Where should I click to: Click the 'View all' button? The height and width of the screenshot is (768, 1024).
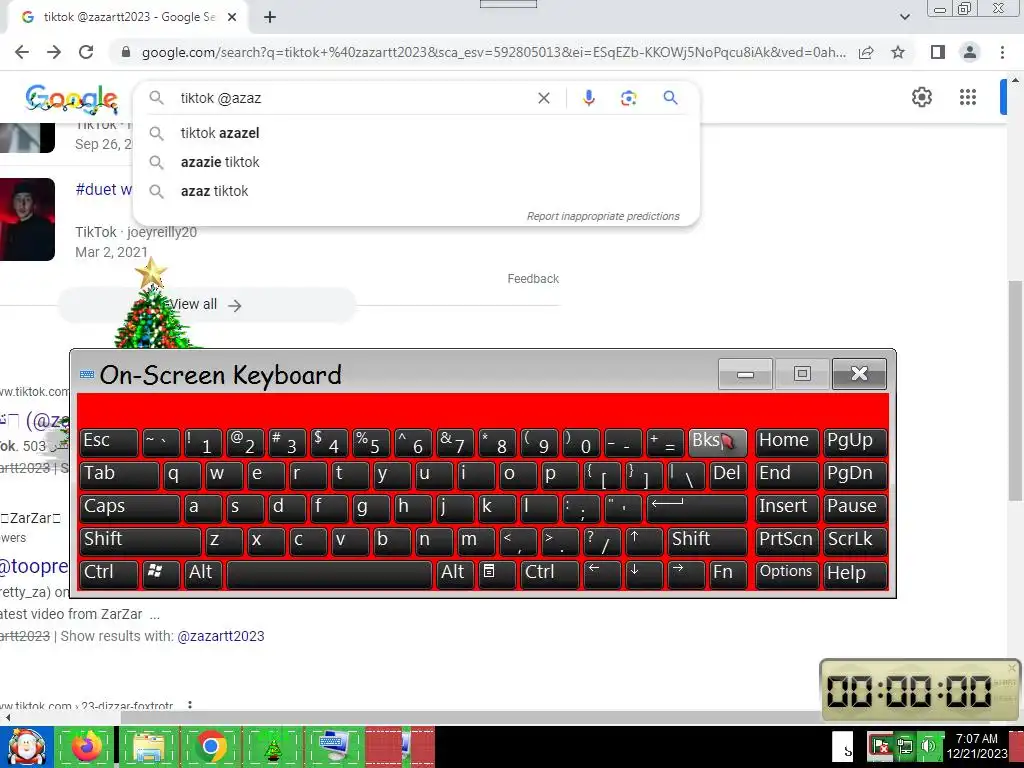coord(208,305)
